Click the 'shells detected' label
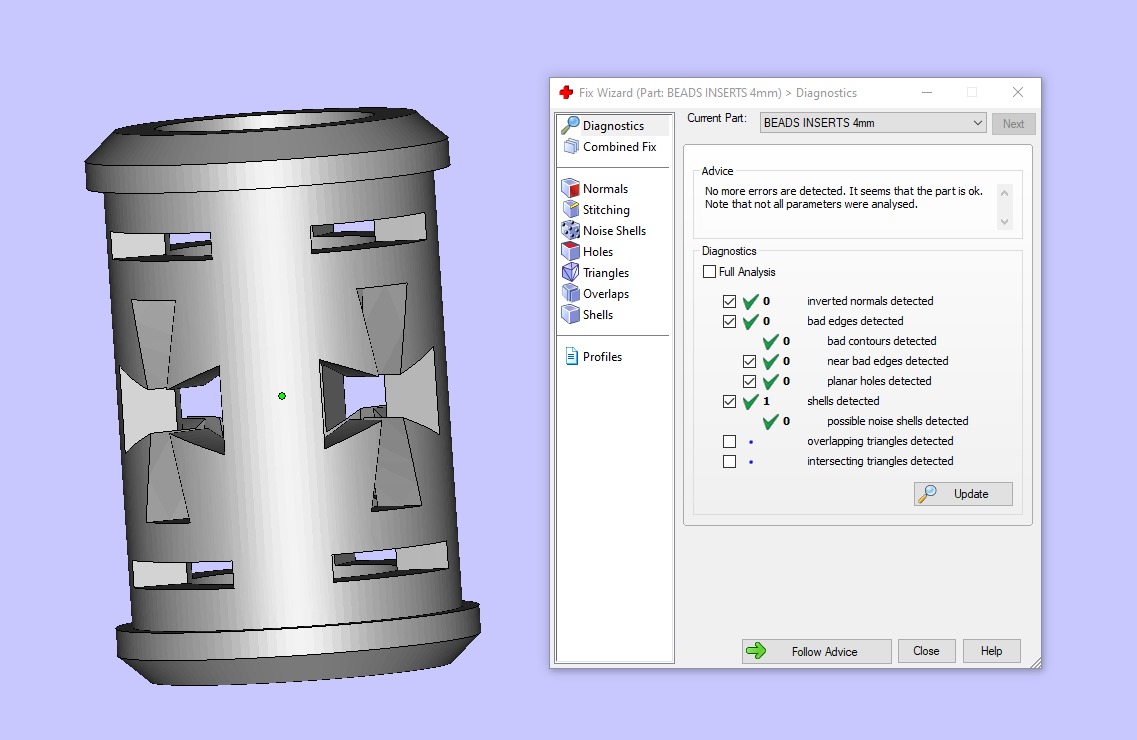 coord(843,401)
